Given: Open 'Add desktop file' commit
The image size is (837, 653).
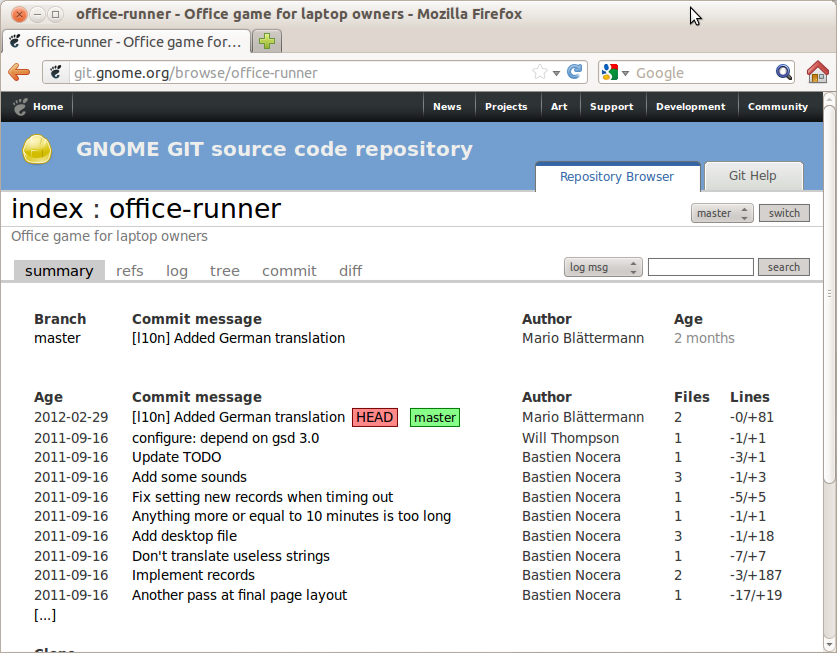Looking at the screenshot, I should tap(185, 536).
